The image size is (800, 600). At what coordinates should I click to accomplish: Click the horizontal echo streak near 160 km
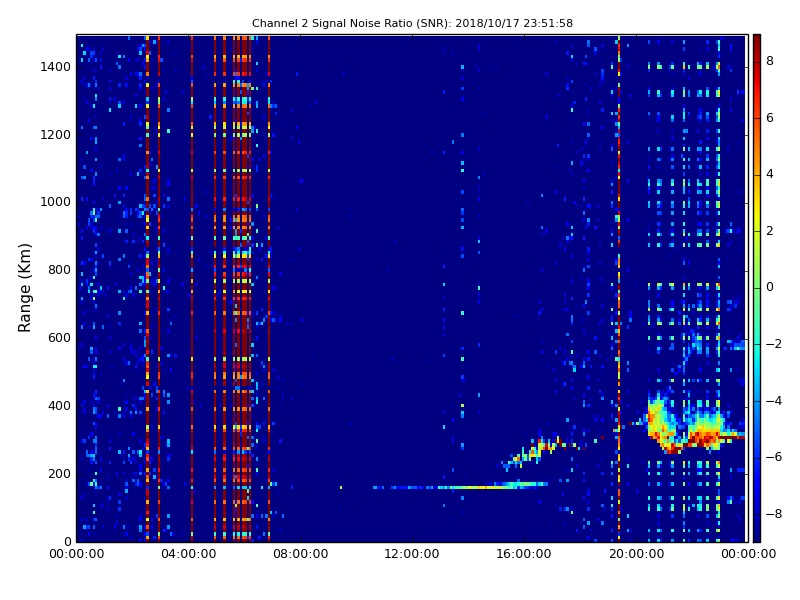[460, 486]
